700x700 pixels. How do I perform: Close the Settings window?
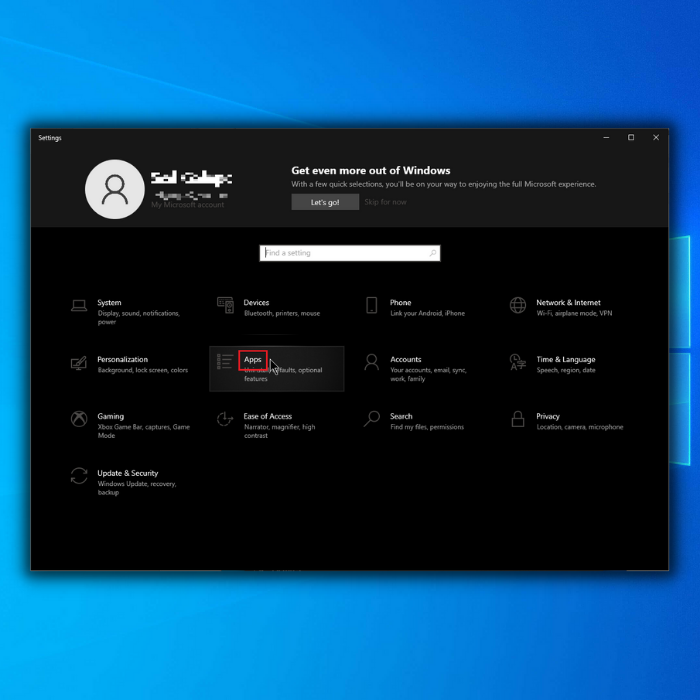coord(656,138)
